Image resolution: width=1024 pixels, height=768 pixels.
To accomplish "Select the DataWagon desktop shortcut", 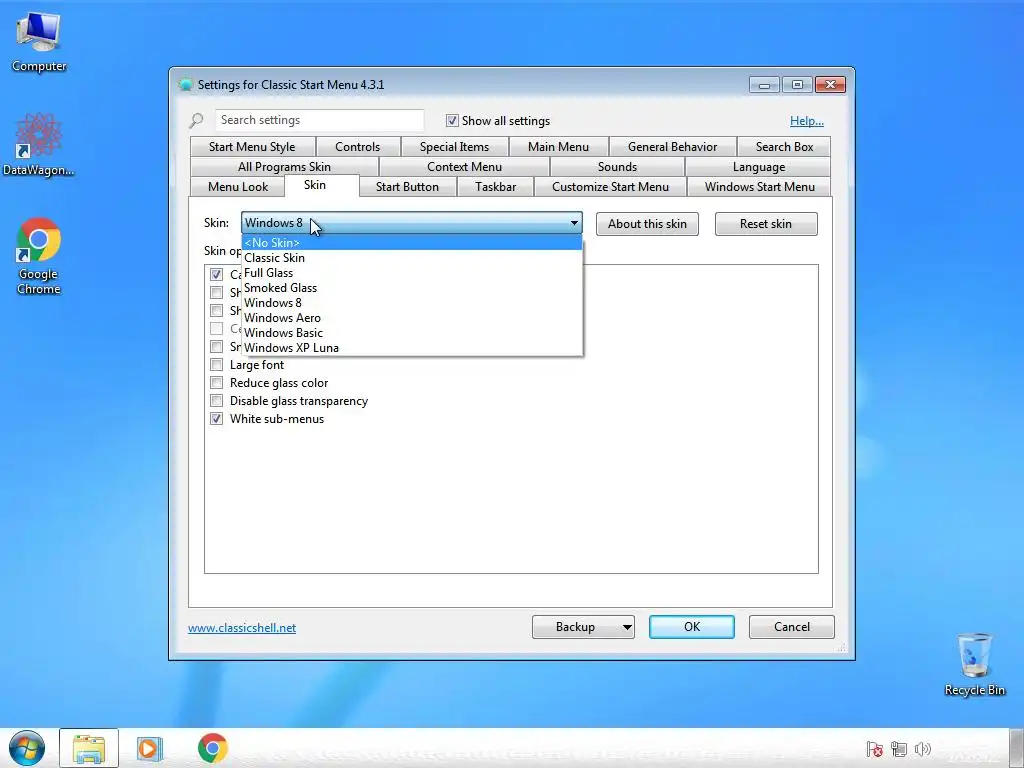I will [x=38, y=144].
